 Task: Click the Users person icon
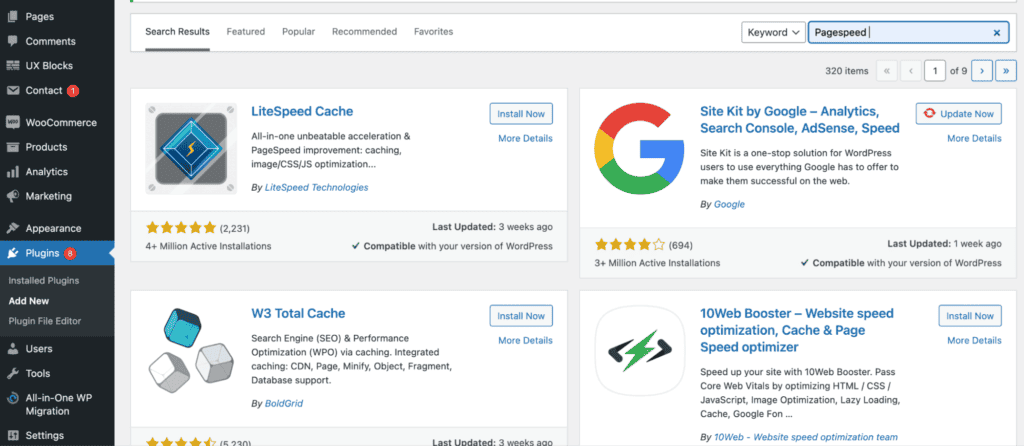click(12, 349)
